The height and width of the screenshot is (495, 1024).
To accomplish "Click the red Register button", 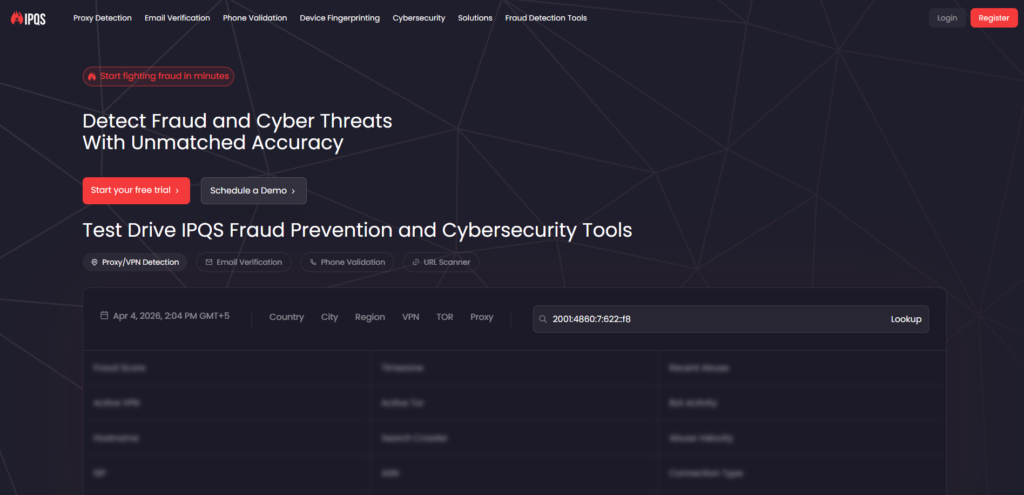I will (x=993, y=18).
